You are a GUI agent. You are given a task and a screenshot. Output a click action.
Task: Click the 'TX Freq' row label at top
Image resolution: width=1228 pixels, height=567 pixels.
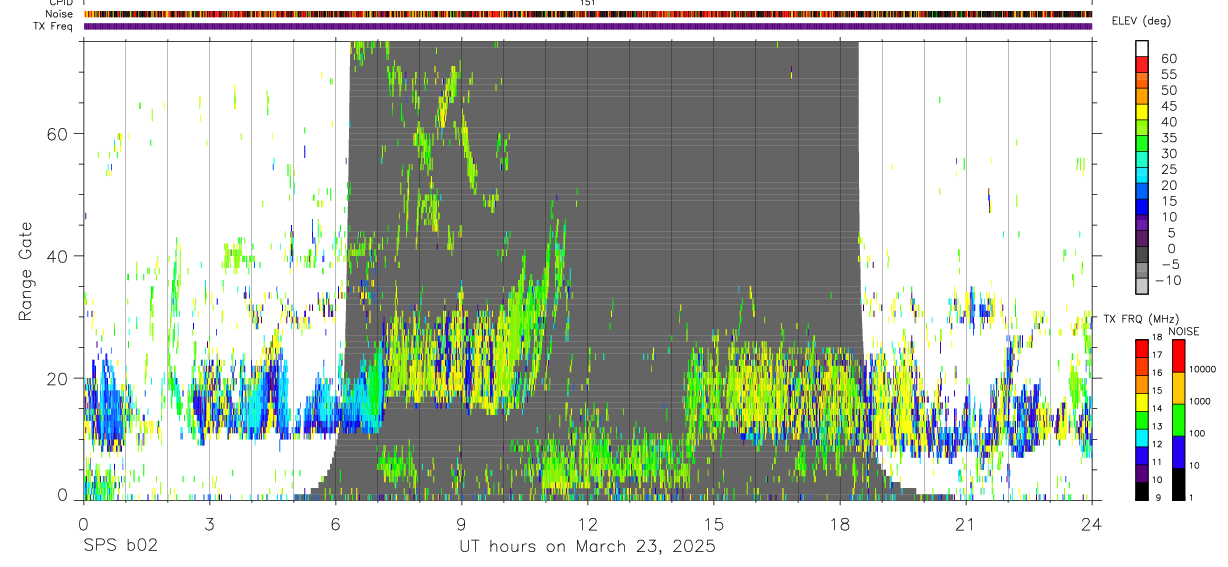(x=53, y=26)
